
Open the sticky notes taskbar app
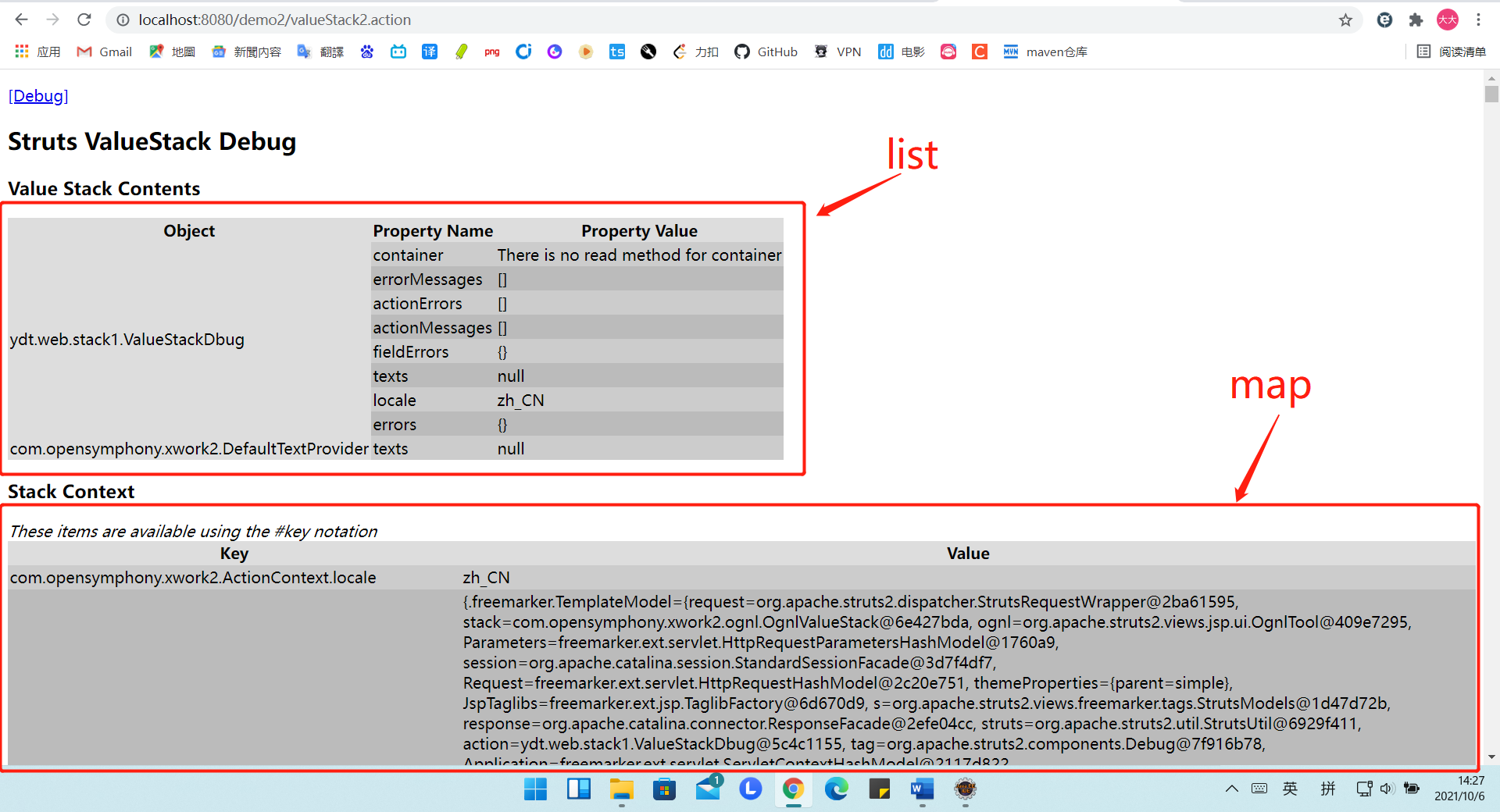point(880,789)
